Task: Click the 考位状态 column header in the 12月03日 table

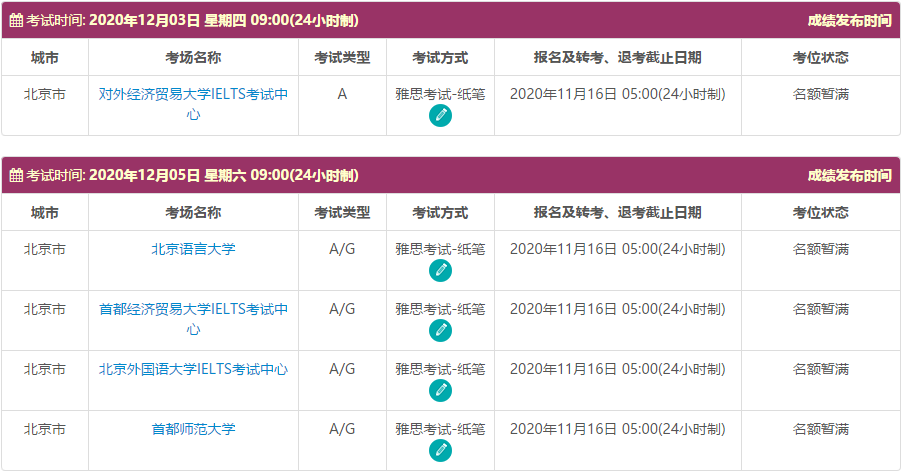Action: [x=820, y=57]
